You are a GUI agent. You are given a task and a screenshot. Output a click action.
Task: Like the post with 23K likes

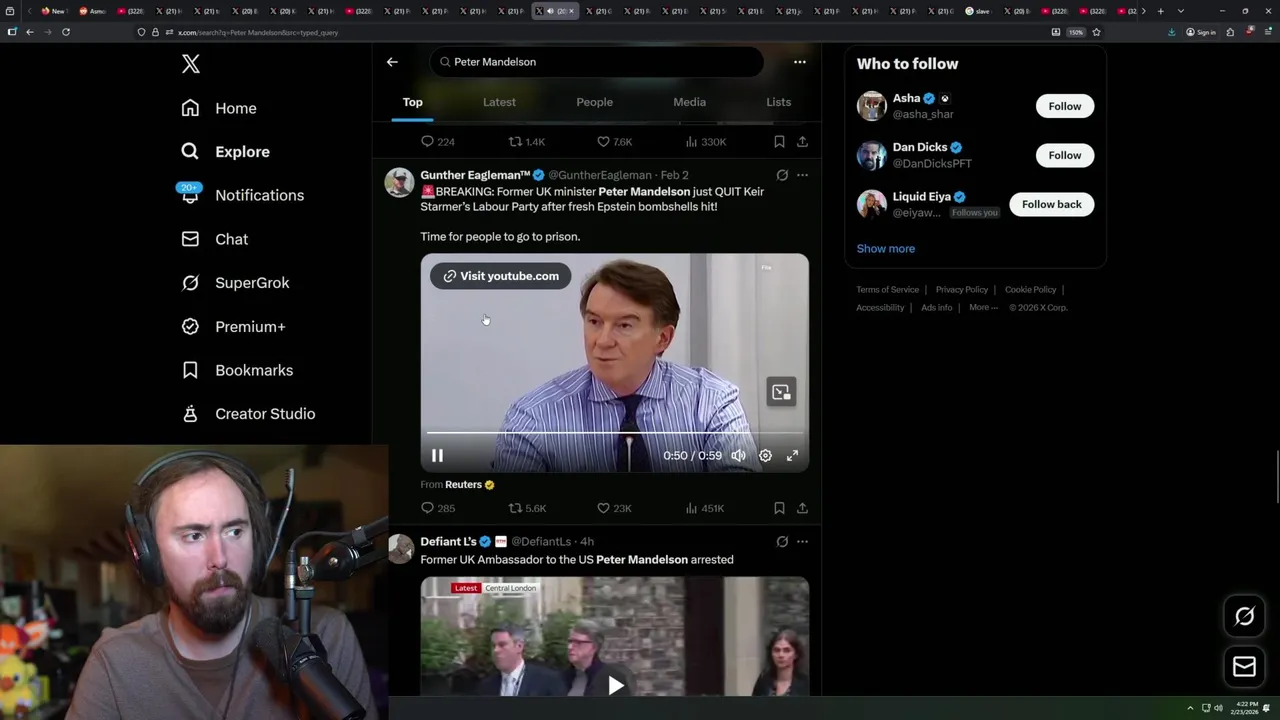[x=614, y=508]
